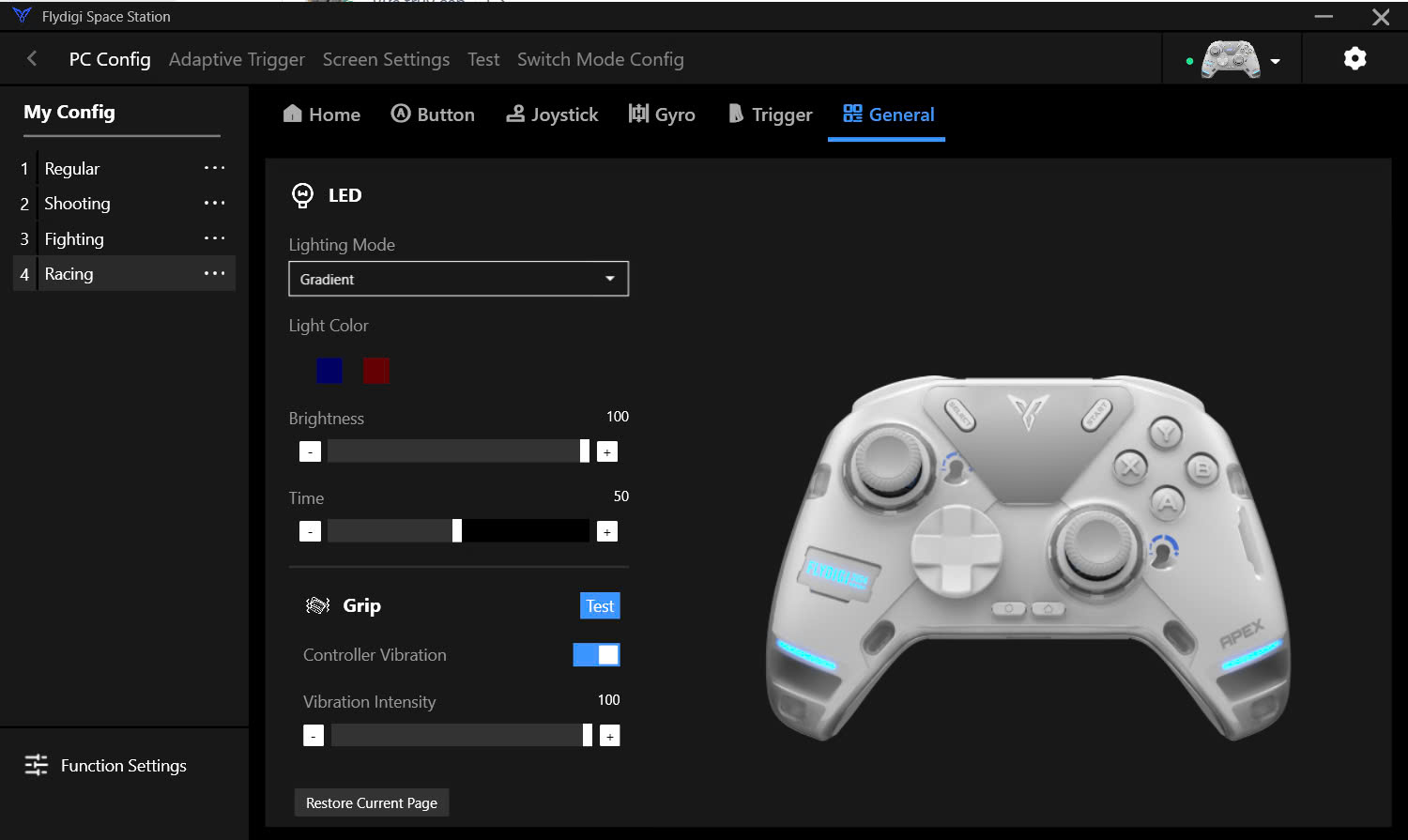The width and height of the screenshot is (1408, 840).
Task: Decrease Brightness with minus button
Action: (310, 451)
